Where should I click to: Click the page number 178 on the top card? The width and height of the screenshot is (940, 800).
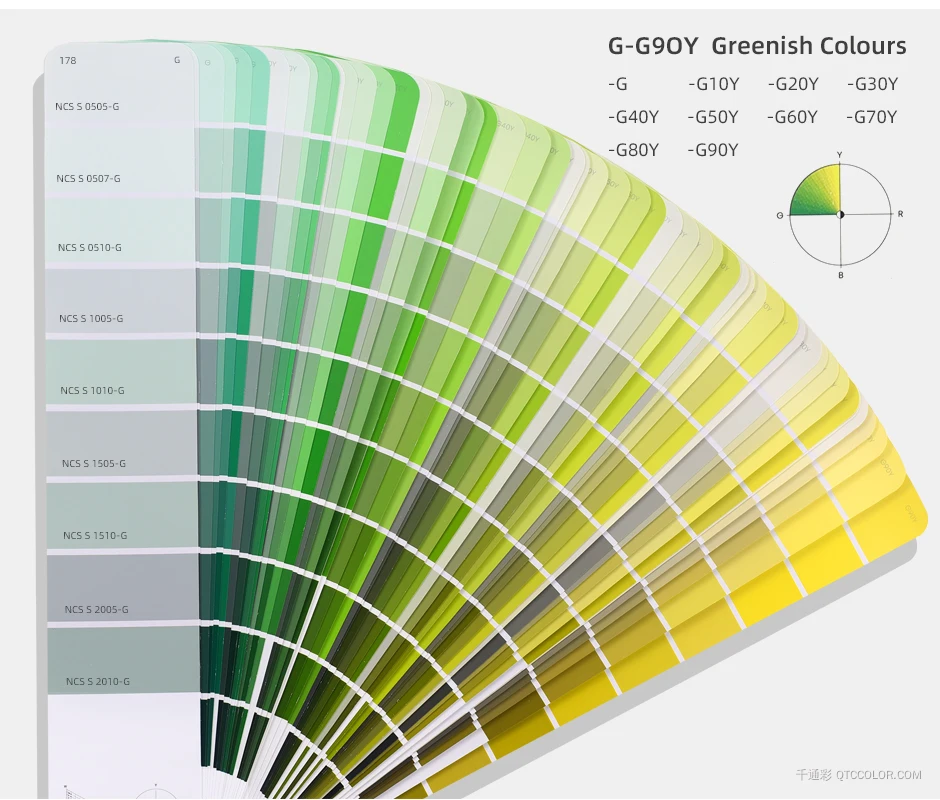click(x=68, y=61)
